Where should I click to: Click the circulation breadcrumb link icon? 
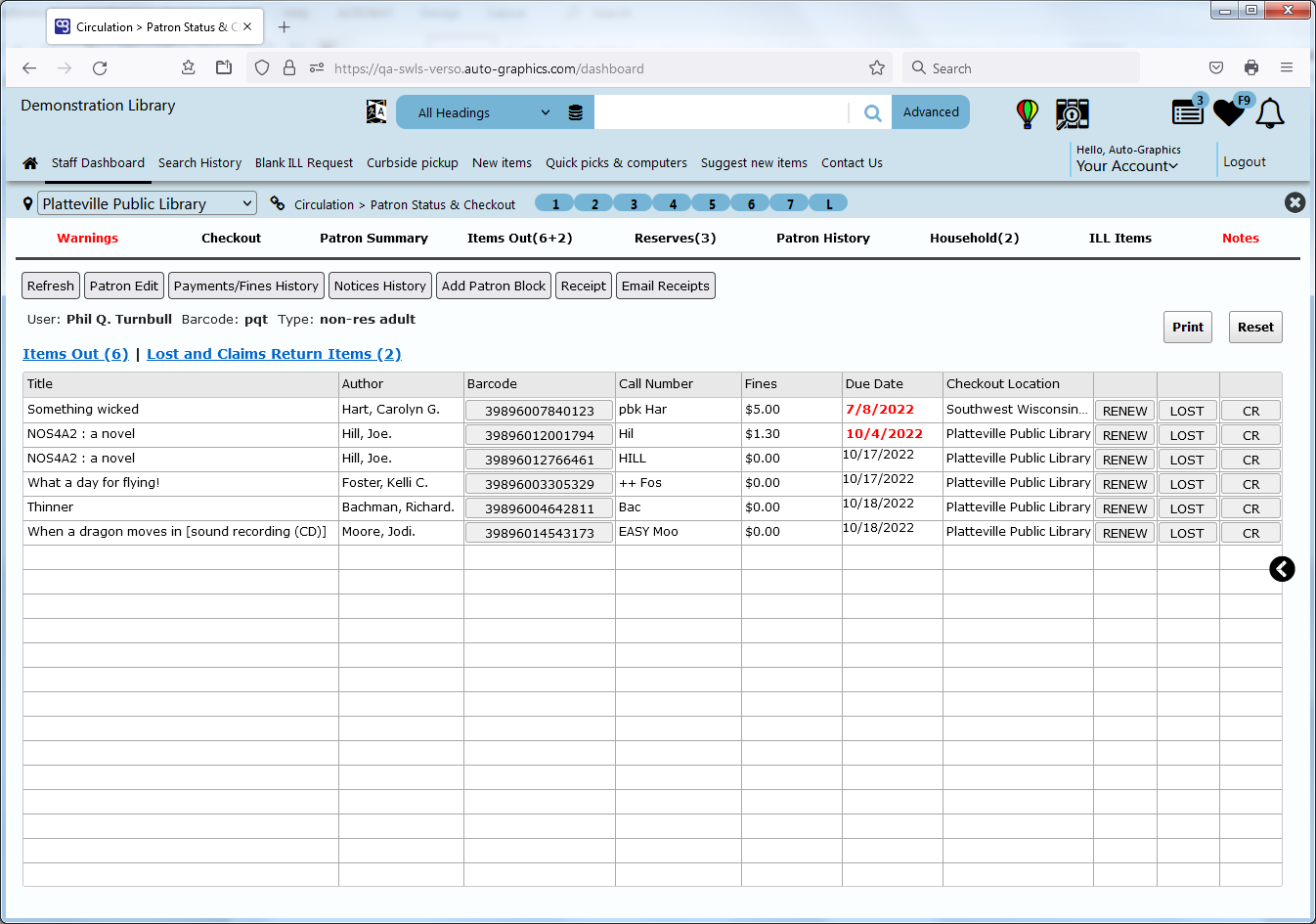click(x=278, y=203)
